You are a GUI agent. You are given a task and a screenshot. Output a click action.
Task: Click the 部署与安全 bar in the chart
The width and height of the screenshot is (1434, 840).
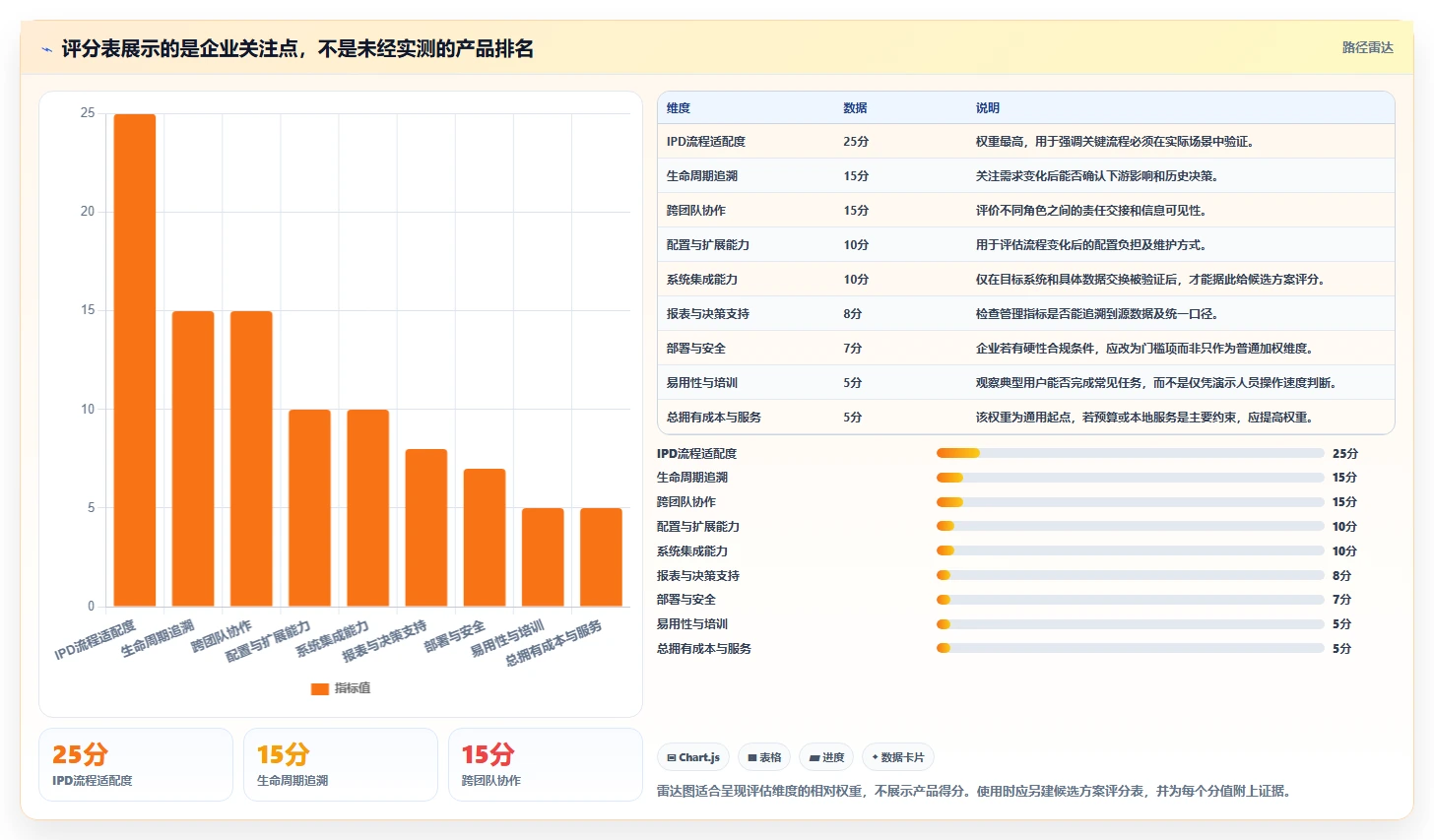(x=485, y=538)
